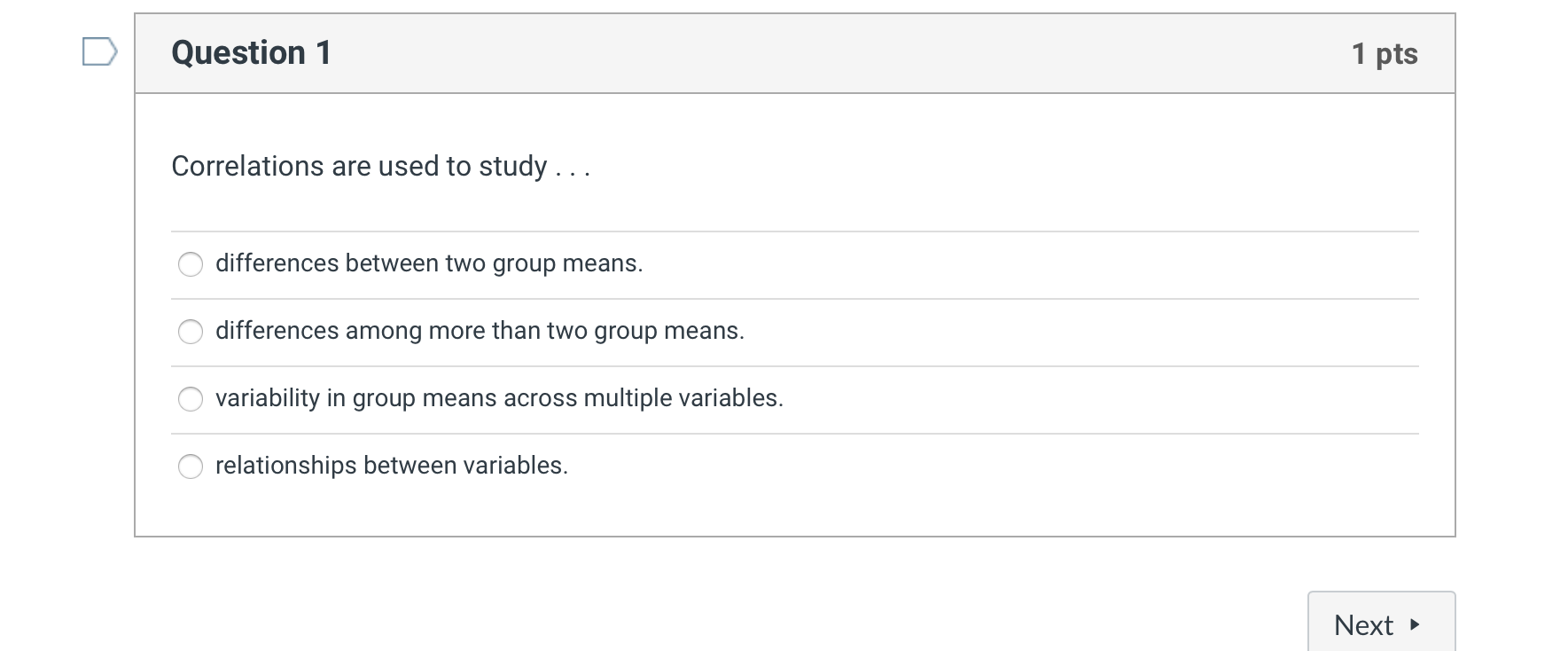Click the "1 pts" point value
Screen dimensions: 1568x651
(1384, 54)
